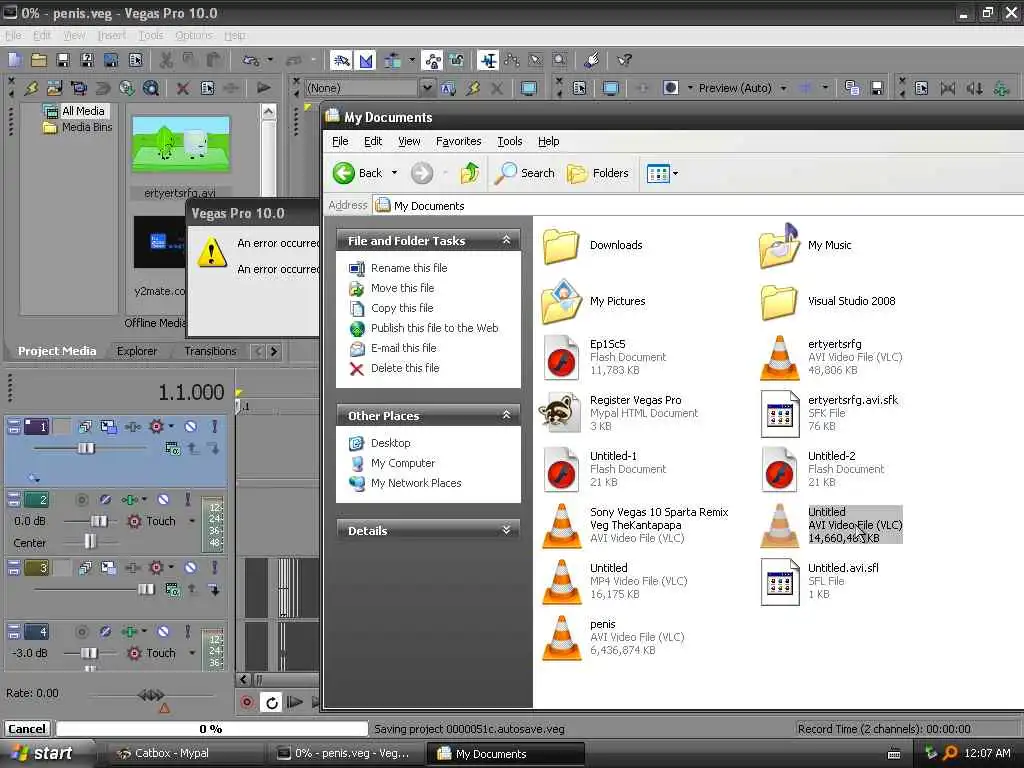Click the Rate scrub slider
The height and width of the screenshot is (768, 1024).
(x=151, y=695)
